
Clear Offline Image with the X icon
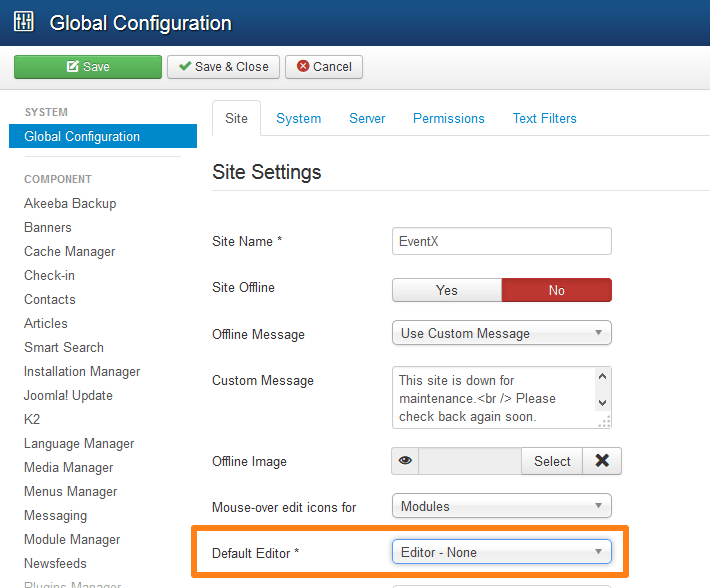602,461
